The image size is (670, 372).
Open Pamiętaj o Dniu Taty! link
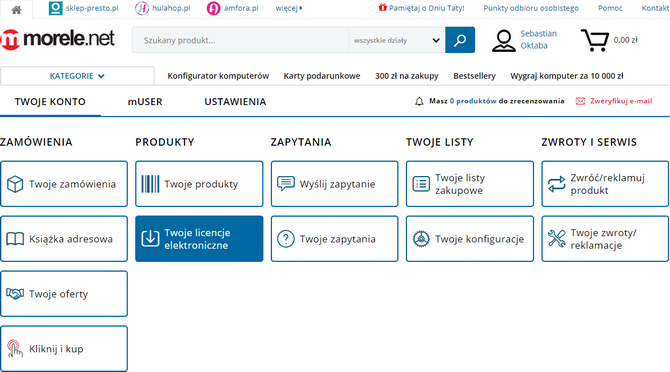426,8
